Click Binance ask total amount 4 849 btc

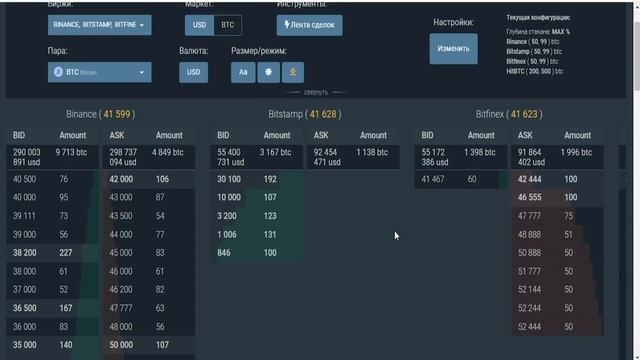pyautogui.click(x=168, y=152)
